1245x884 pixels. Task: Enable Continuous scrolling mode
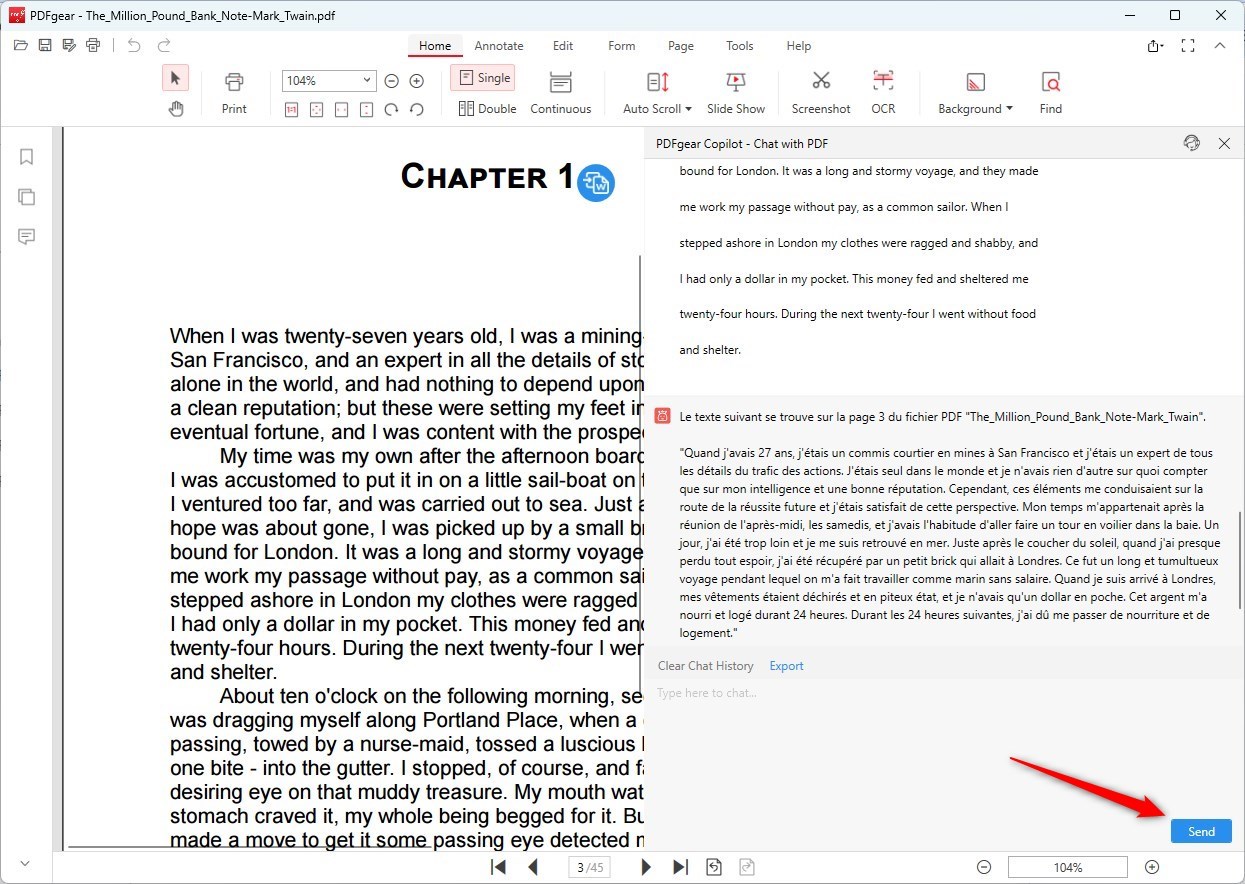coord(560,90)
